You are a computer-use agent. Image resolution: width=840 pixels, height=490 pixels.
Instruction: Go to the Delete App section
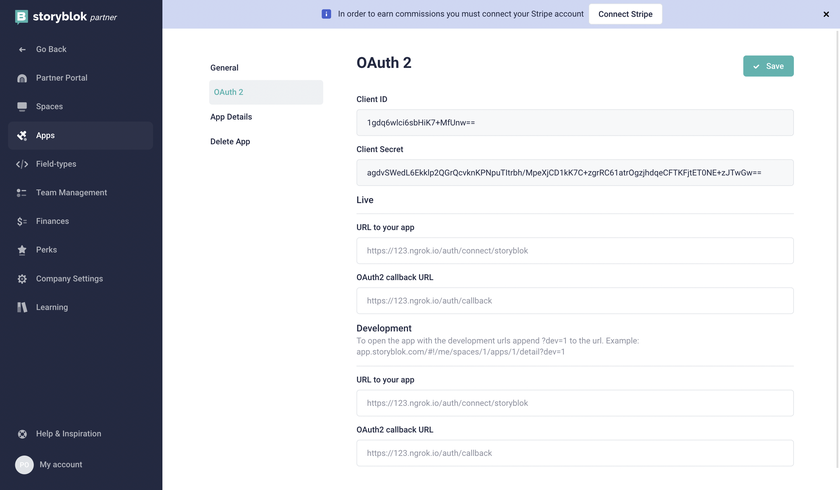(x=230, y=141)
